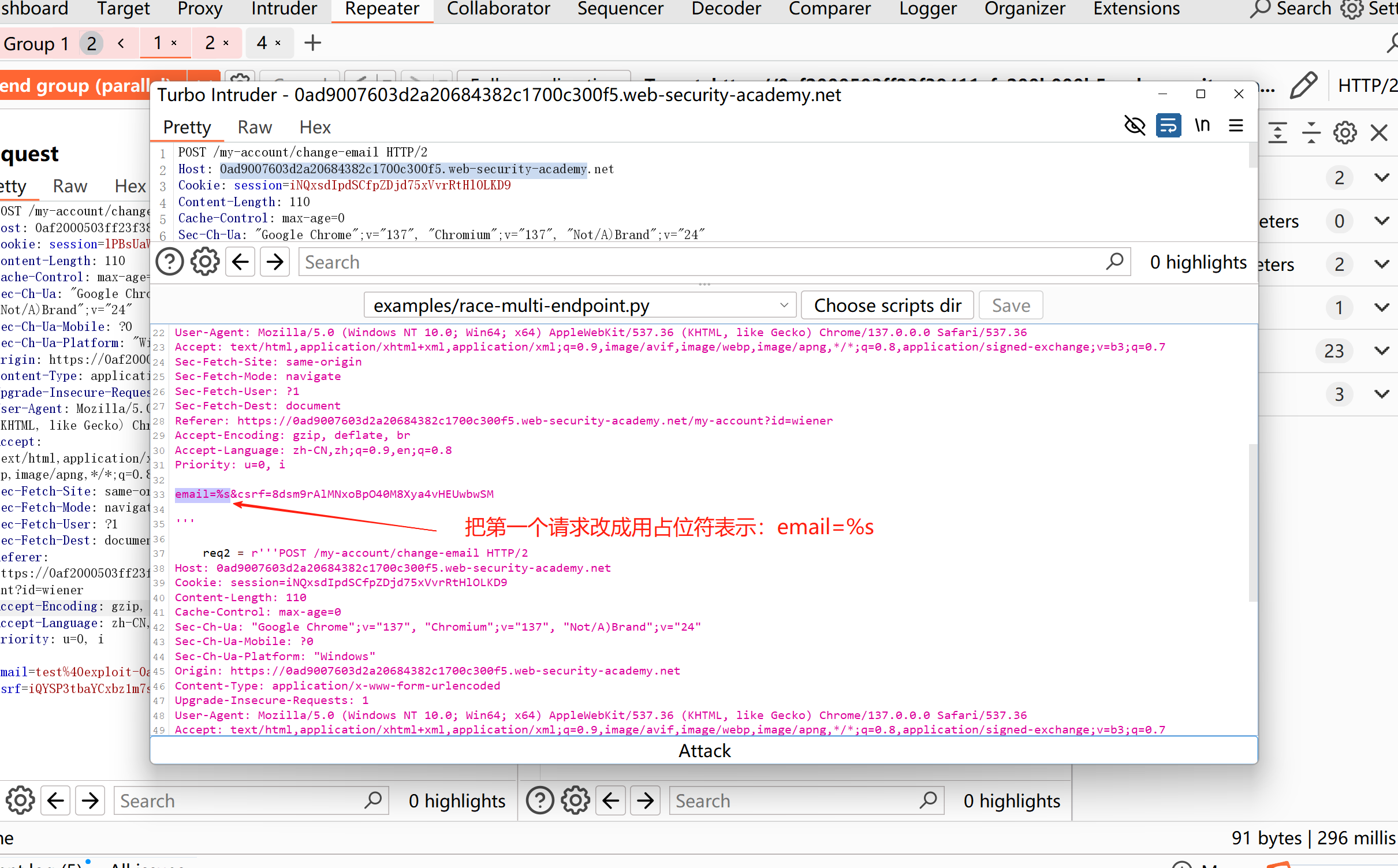This screenshot has width=1398, height=868.
Task: Toggle the \n non-printable characters button
Action: tap(1202, 125)
